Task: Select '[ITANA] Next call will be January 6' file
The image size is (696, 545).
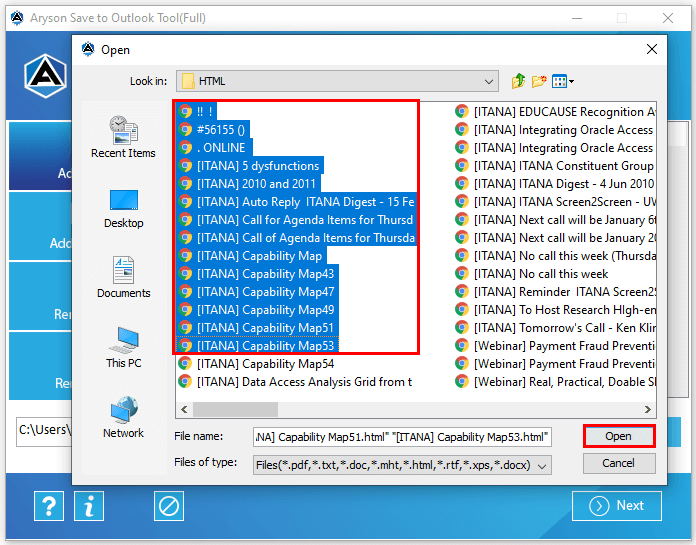Action: tap(555, 220)
